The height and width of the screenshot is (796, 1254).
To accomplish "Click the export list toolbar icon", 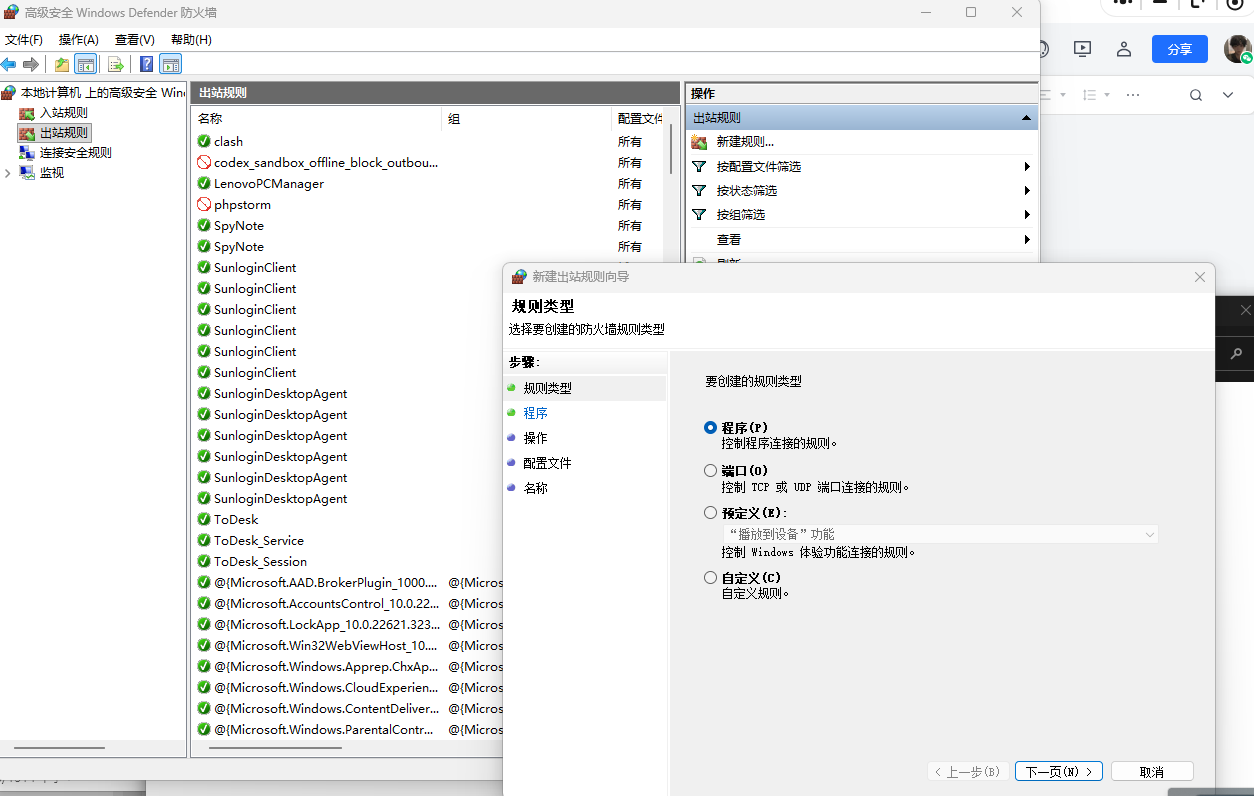I will pyautogui.click(x=116, y=65).
